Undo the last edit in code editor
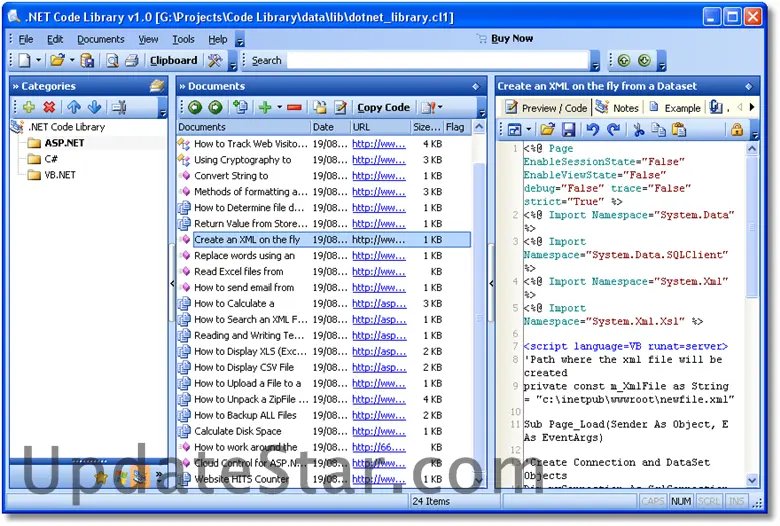 click(x=592, y=130)
